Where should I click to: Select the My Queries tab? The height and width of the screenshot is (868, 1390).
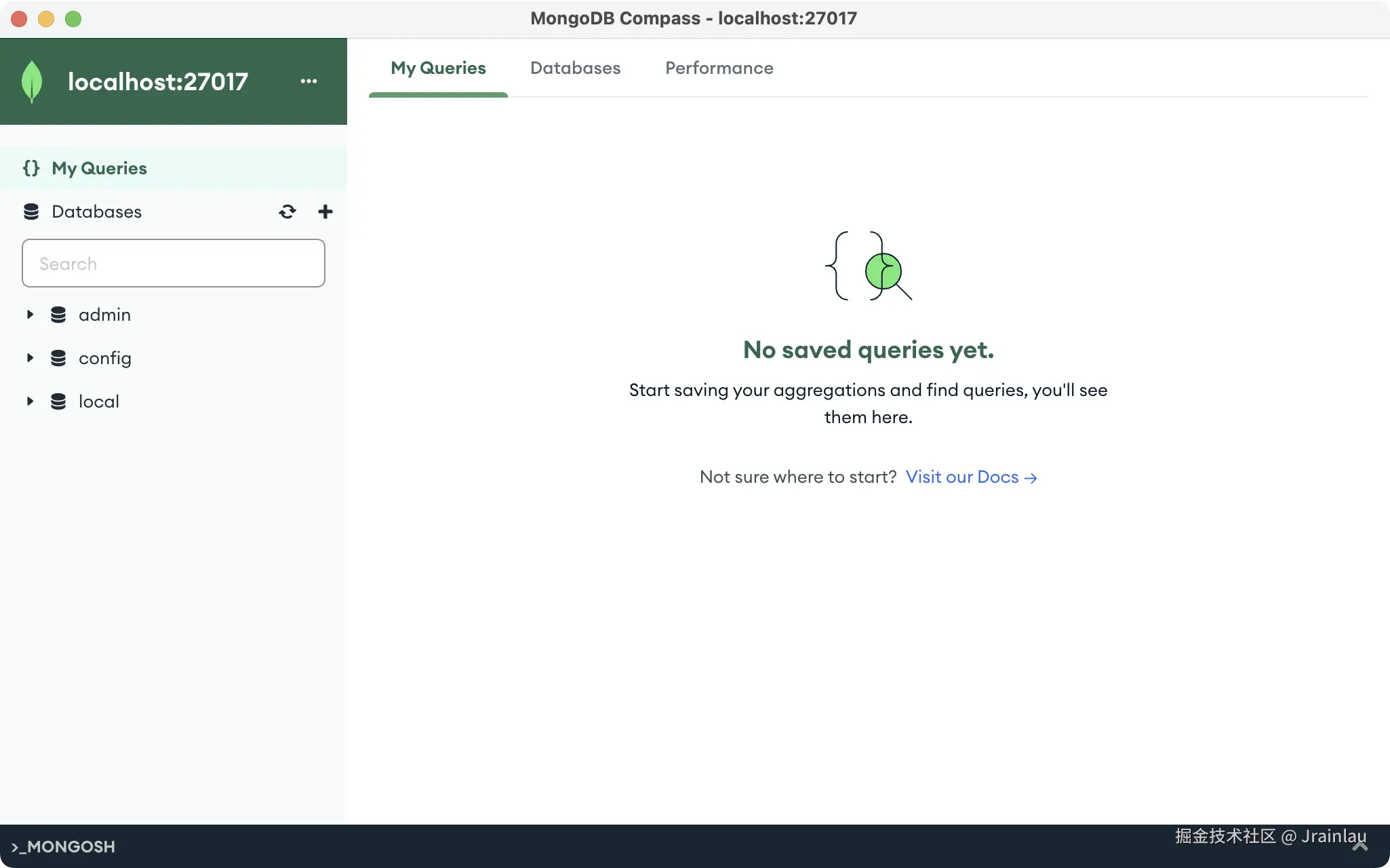click(438, 68)
